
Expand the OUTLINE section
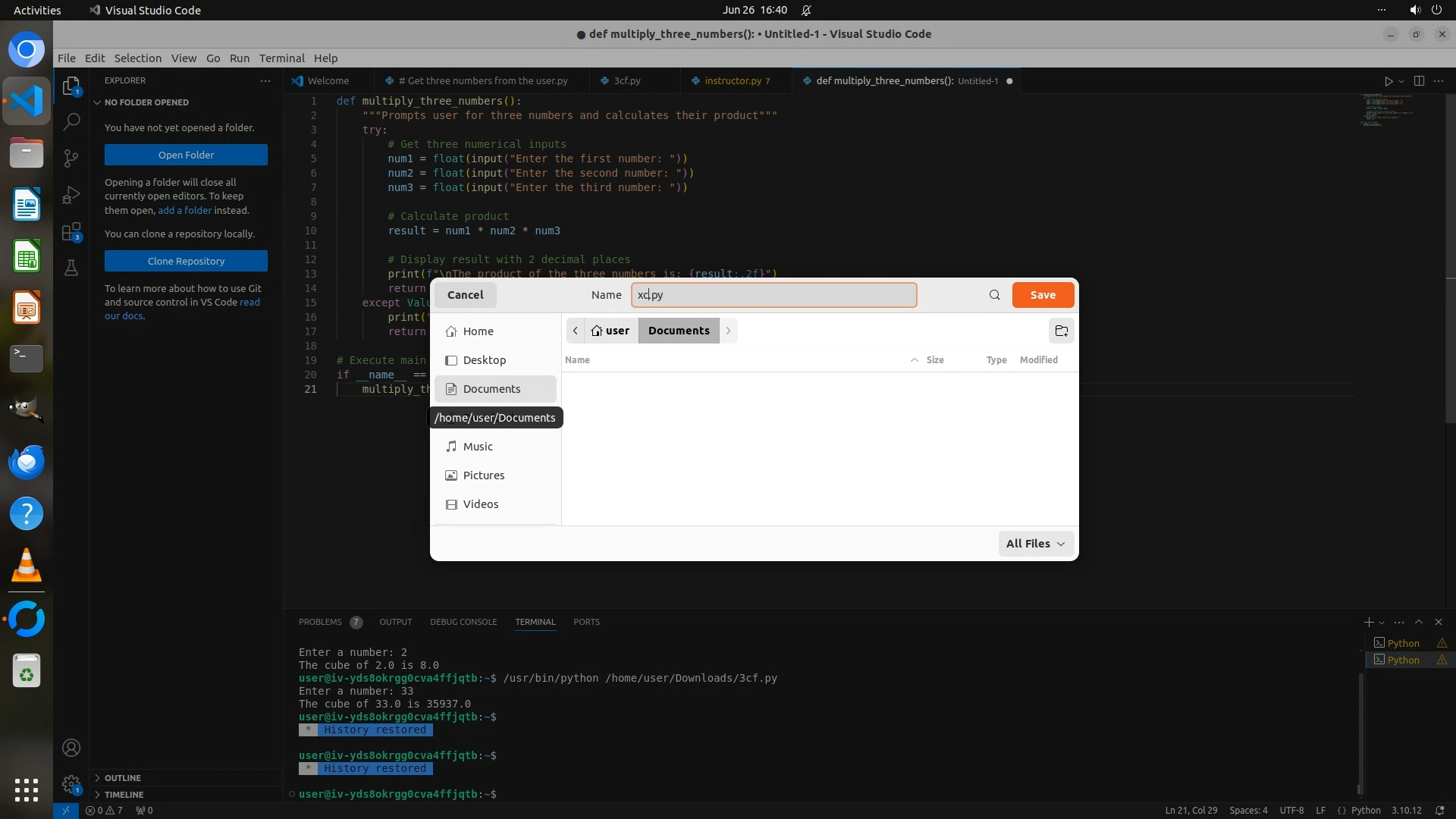(122, 778)
